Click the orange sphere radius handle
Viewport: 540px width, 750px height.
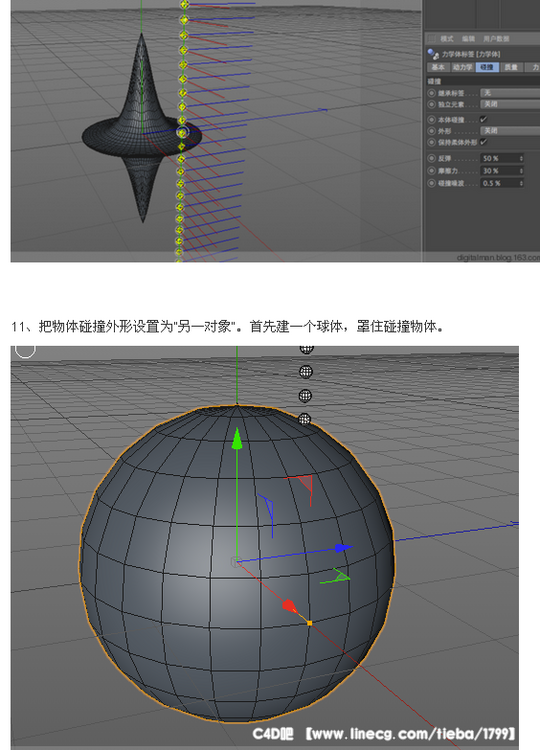(x=309, y=623)
